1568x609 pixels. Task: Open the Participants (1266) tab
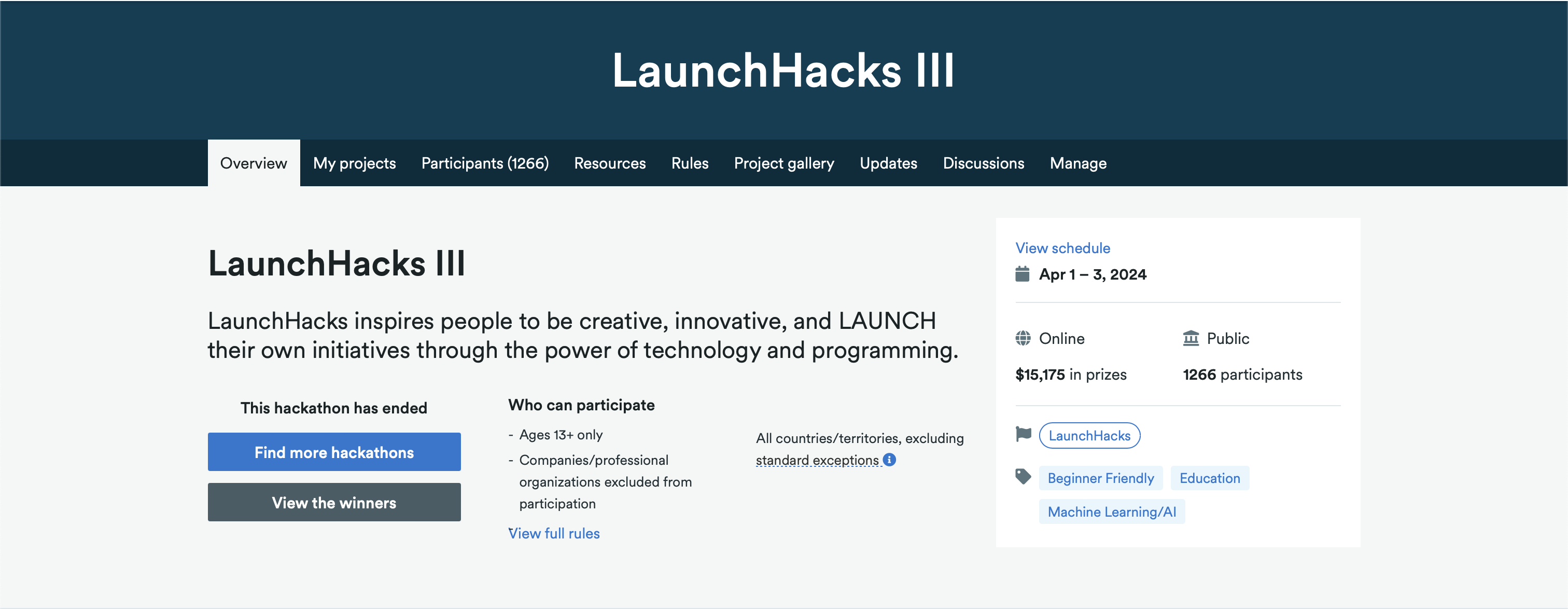point(485,163)
